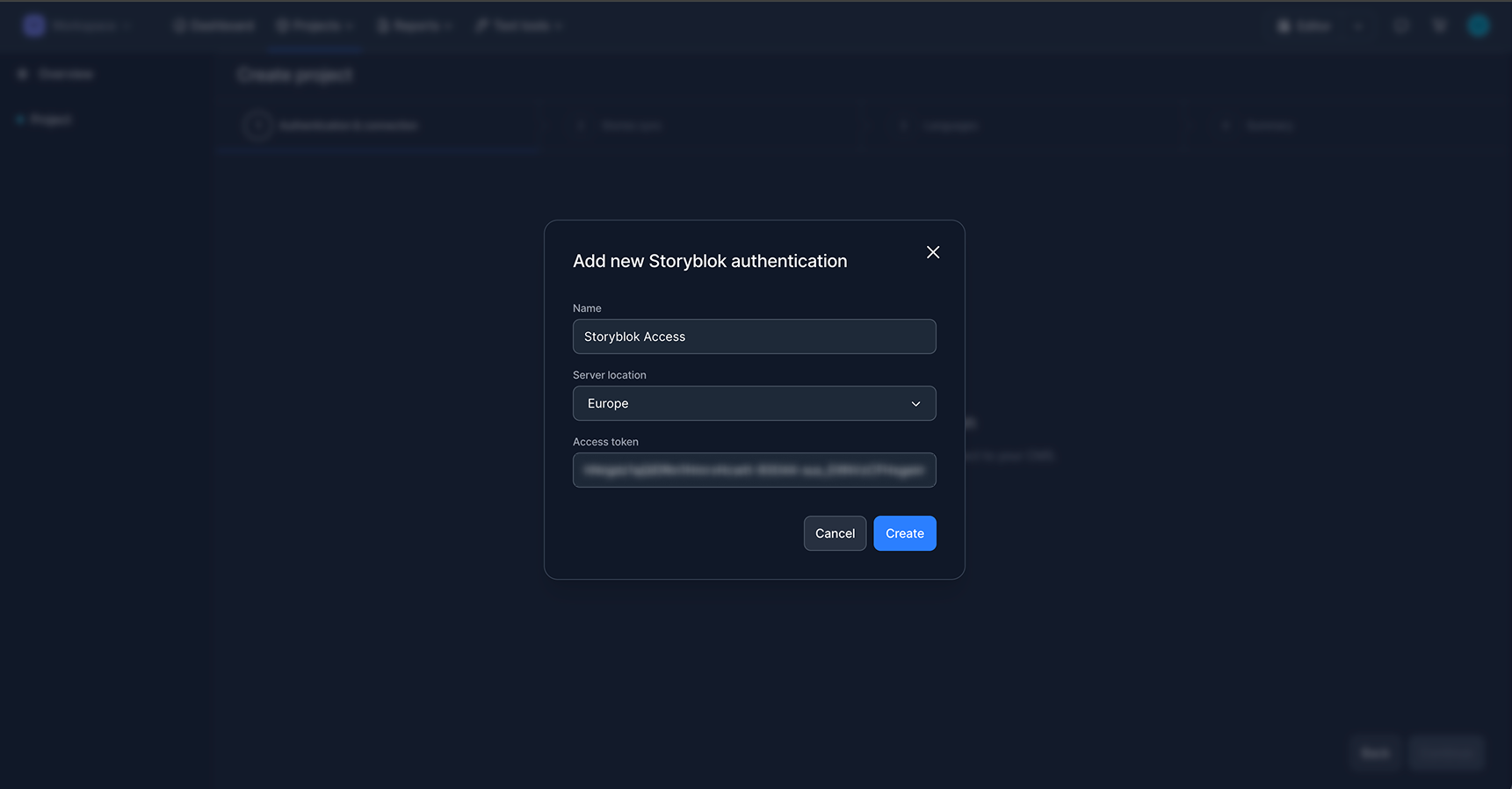This screenshot has height=789, width=1512.
Task: Focus the Access token field
Action: click(754, 470)
